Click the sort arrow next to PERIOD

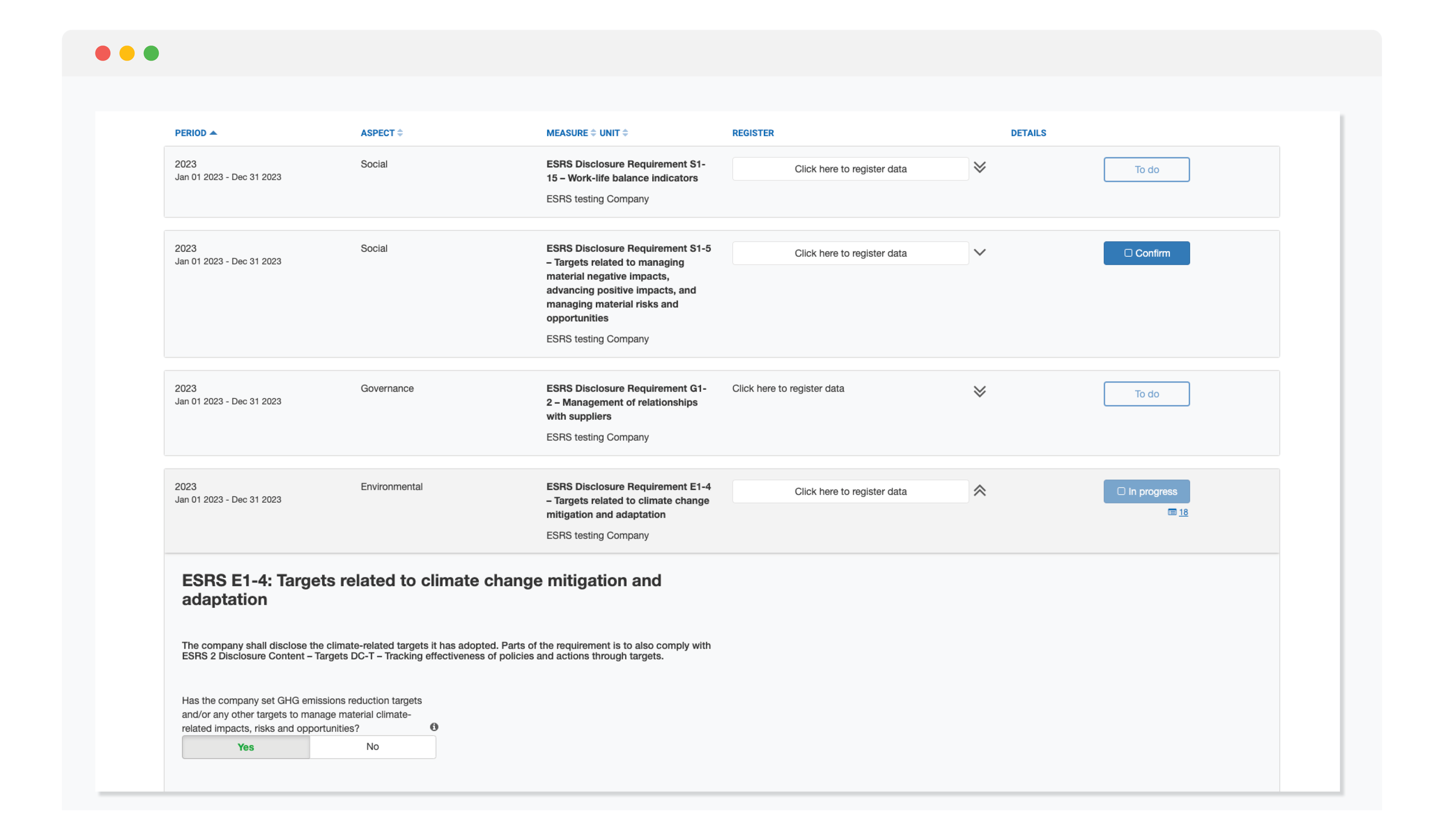(213, 132)
